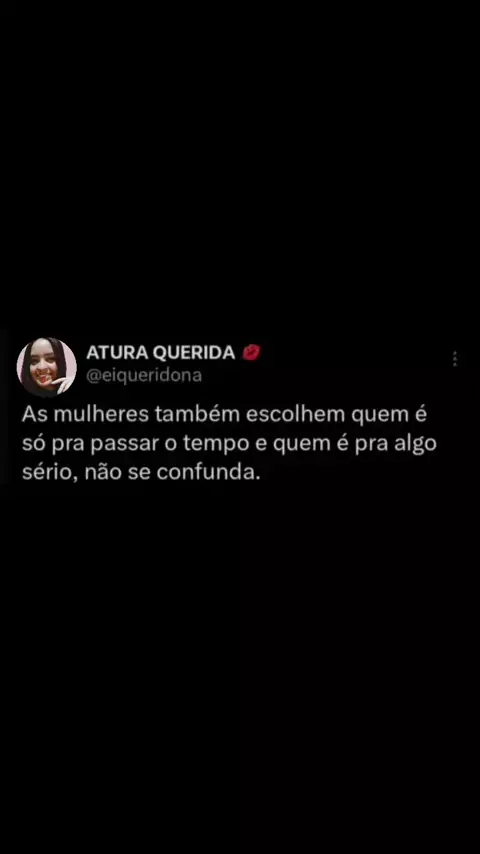The height and width of the screenshot is (854, 480).
Task: Select the last line 'sério, não se confunda.'
Action: [142, 473]
